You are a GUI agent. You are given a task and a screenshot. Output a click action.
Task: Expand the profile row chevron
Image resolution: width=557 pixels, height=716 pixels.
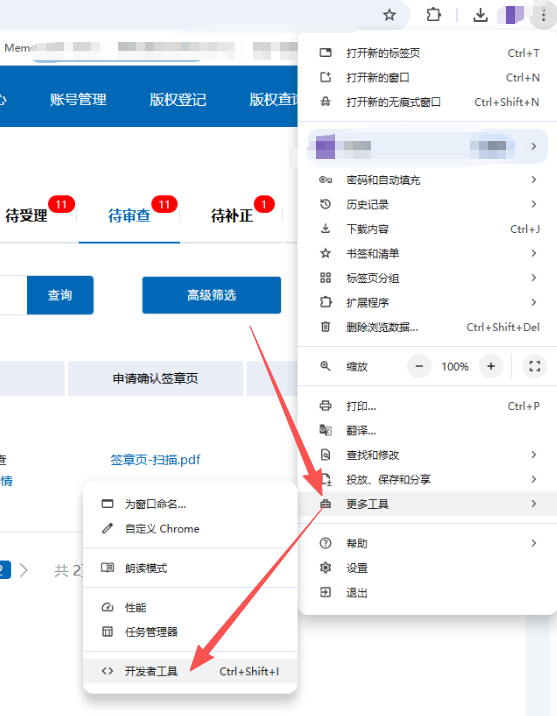pos(534,146)
